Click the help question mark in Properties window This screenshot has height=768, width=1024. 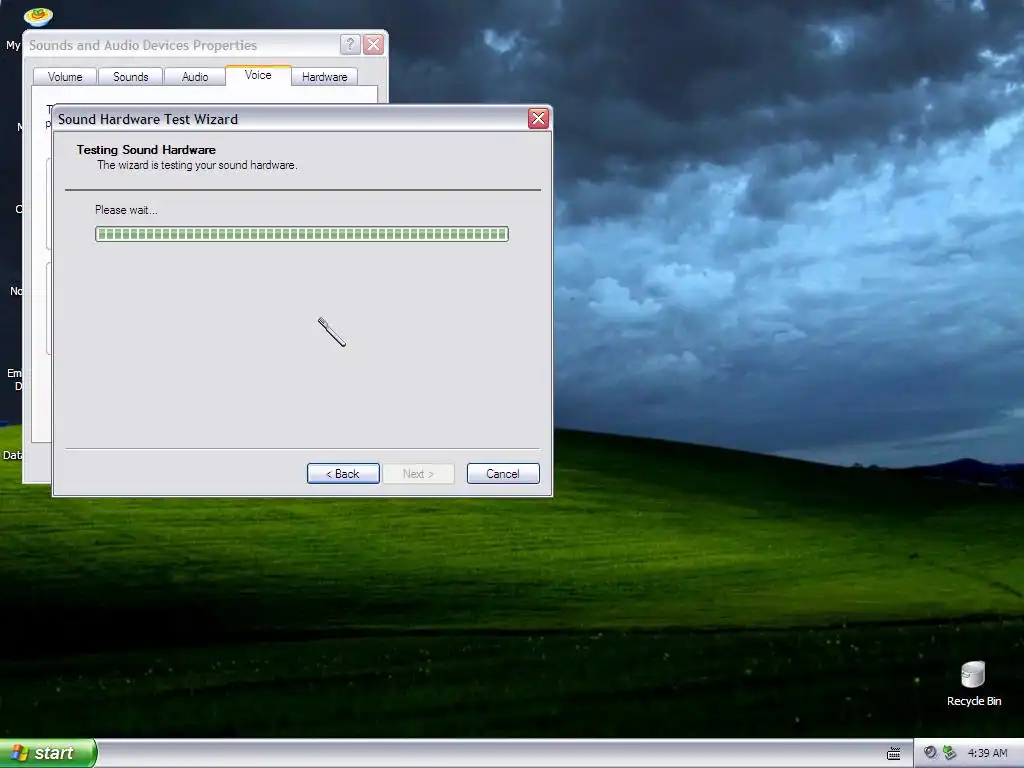coord(350,44)
